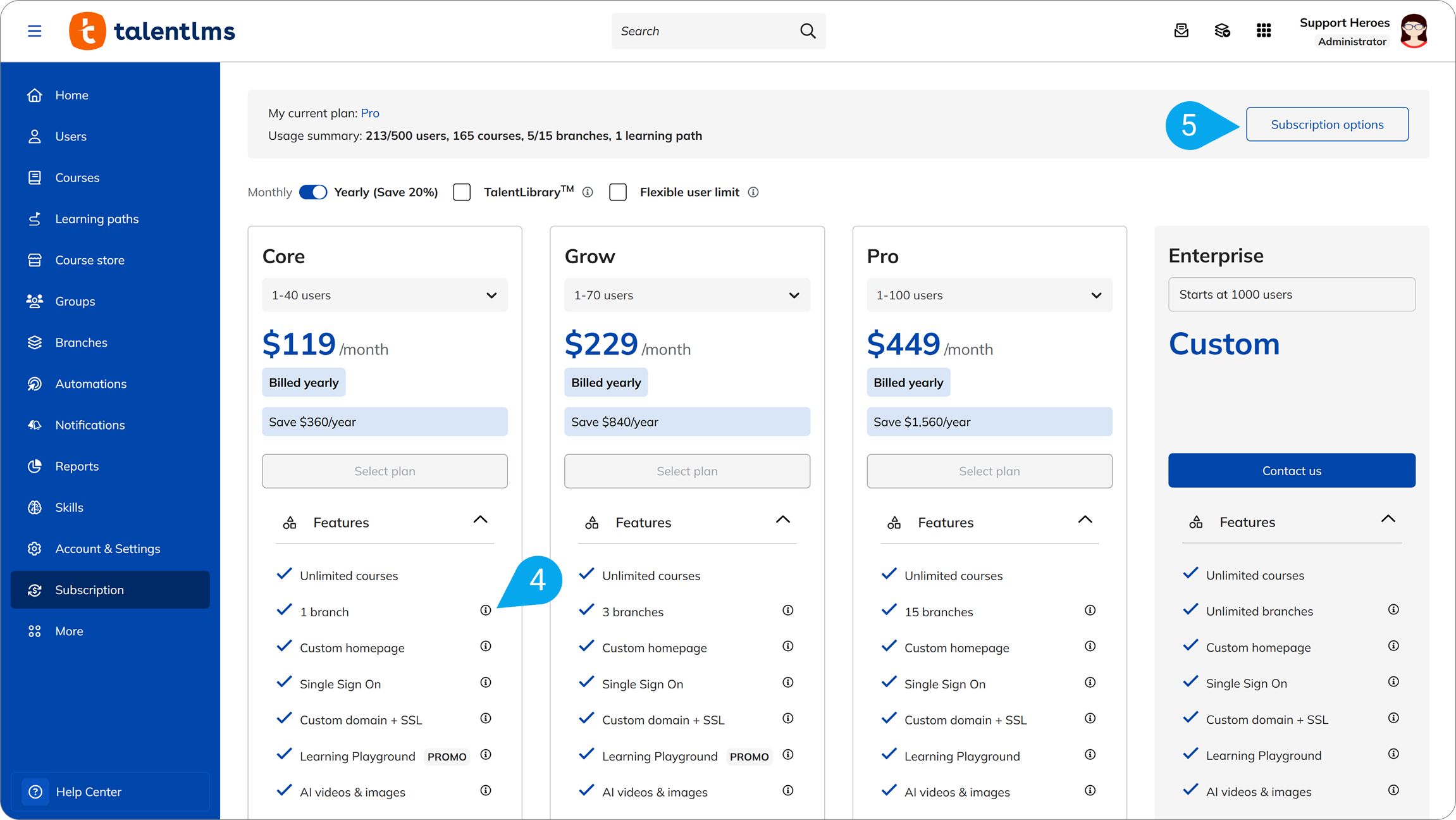Open Pro plan 1-100 users dropdown
The image size is (1456, 820).
989,295
